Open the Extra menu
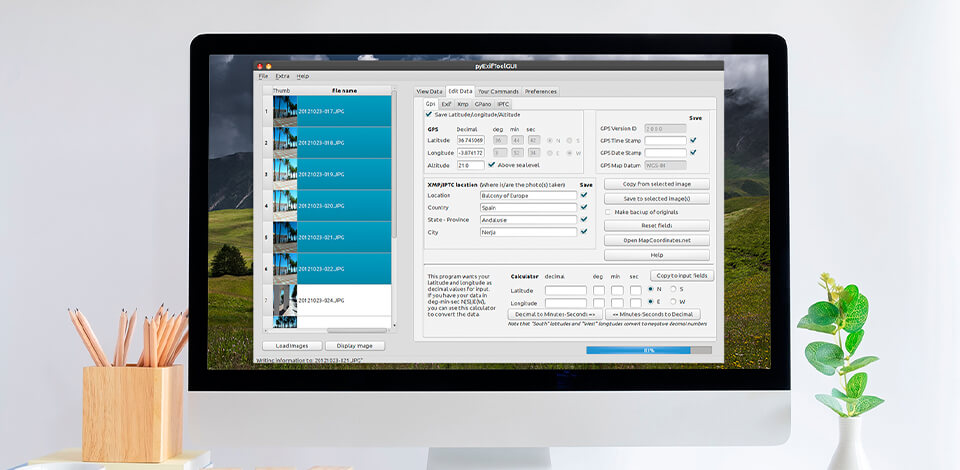 coord(282,76)
